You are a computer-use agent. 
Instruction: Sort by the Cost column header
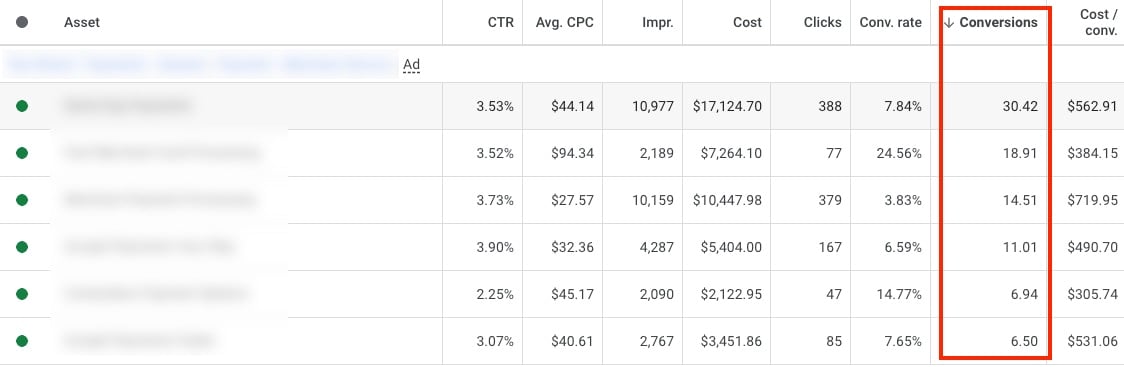(x=747, y=22)
